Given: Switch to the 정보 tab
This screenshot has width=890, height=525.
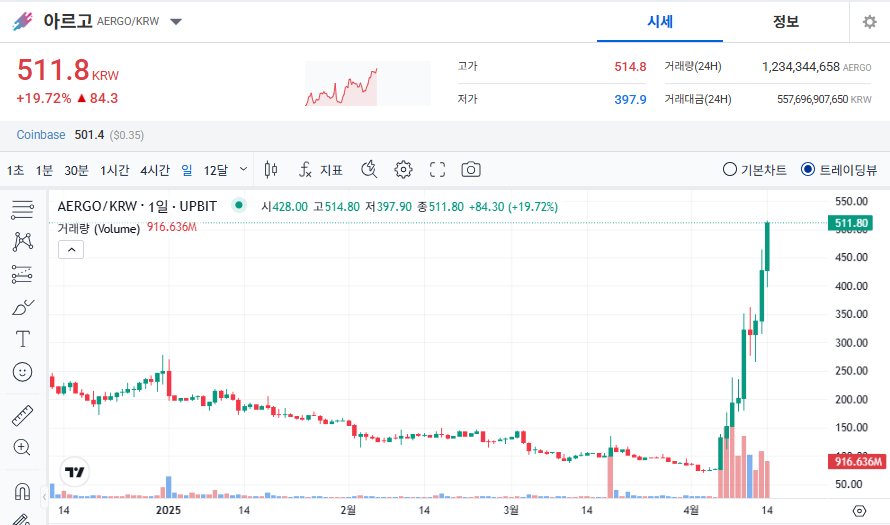Looking at the screenshot, I should [x=786, y=22].
